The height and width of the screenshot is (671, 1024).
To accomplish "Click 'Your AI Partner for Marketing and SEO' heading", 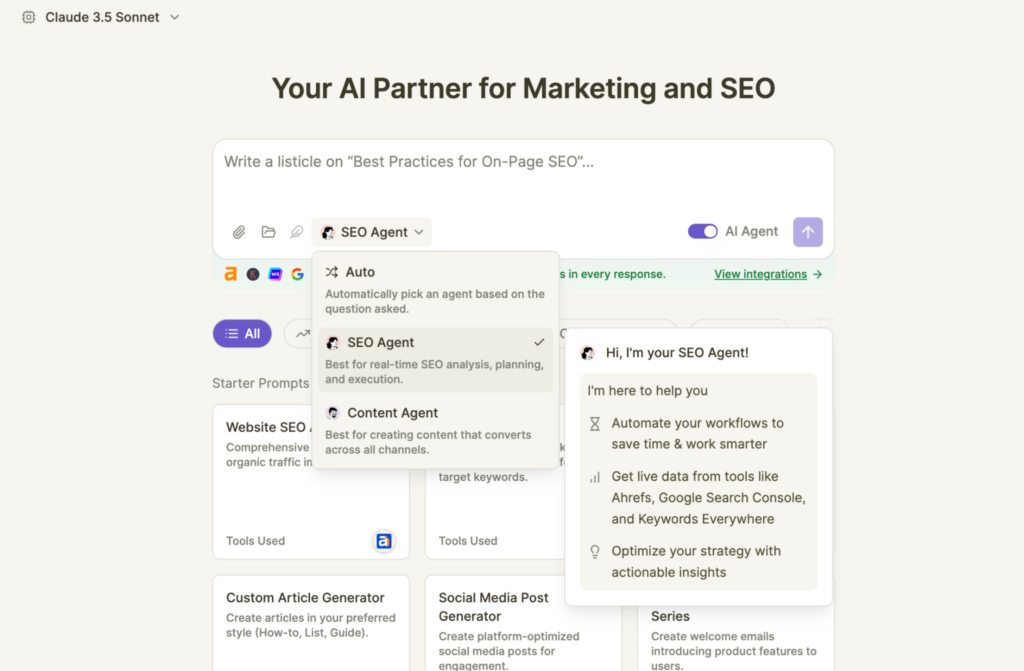I will pos(523,88).
